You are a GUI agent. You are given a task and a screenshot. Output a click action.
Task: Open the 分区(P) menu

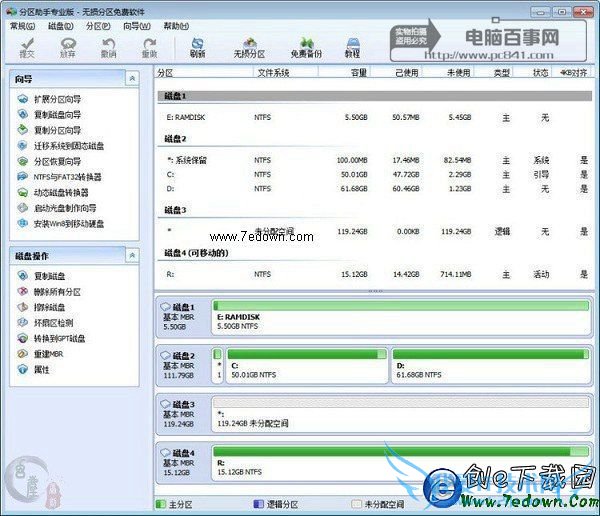98,26
